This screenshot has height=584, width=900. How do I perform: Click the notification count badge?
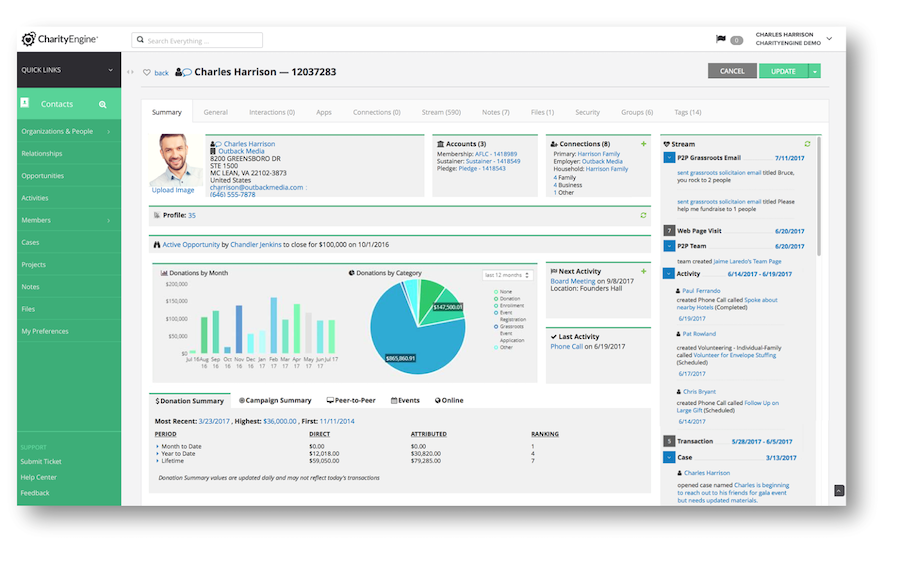click(x=736, y=40)
